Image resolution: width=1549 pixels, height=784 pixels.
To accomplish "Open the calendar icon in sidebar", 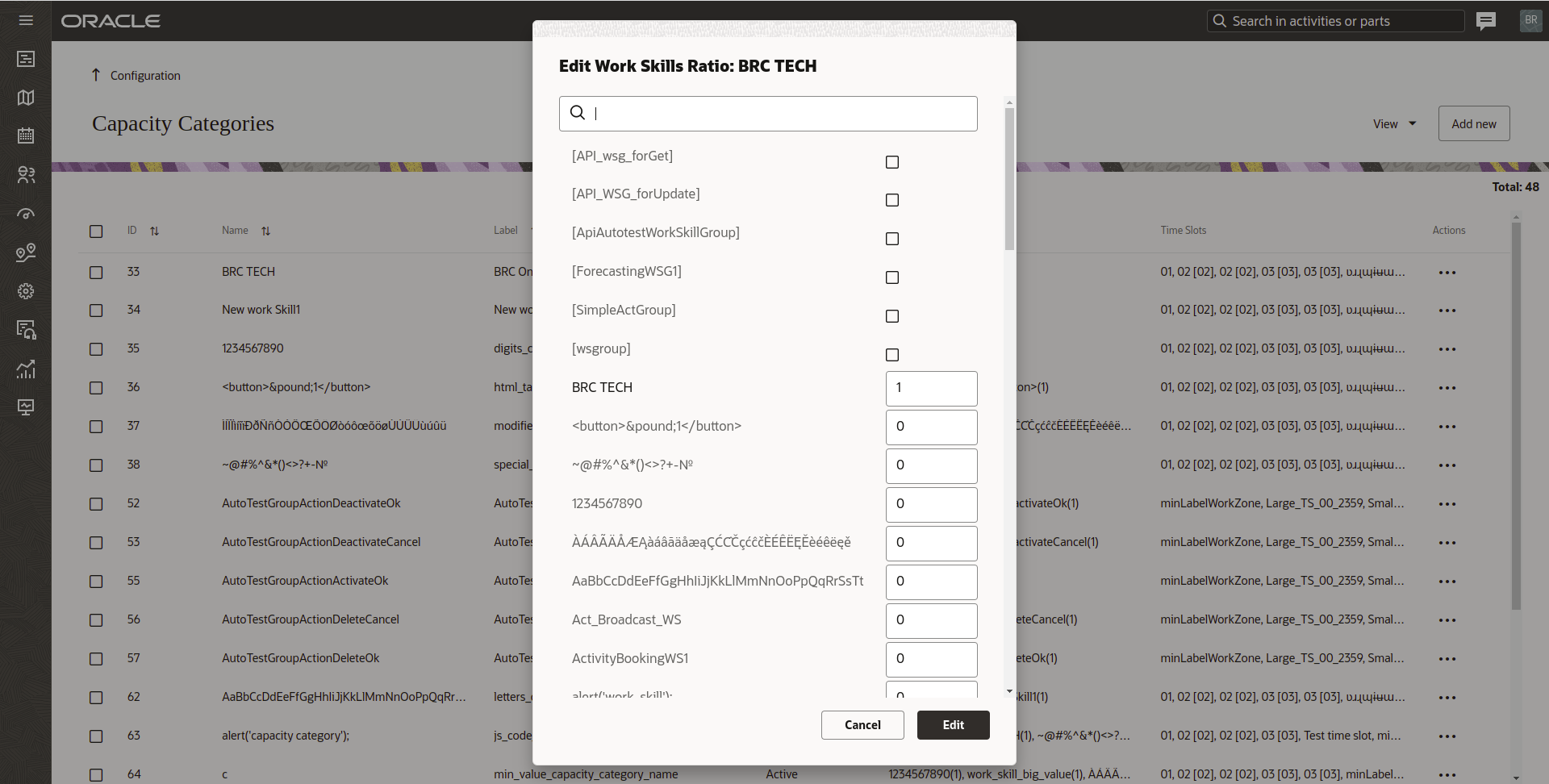I will pos(26,136).
